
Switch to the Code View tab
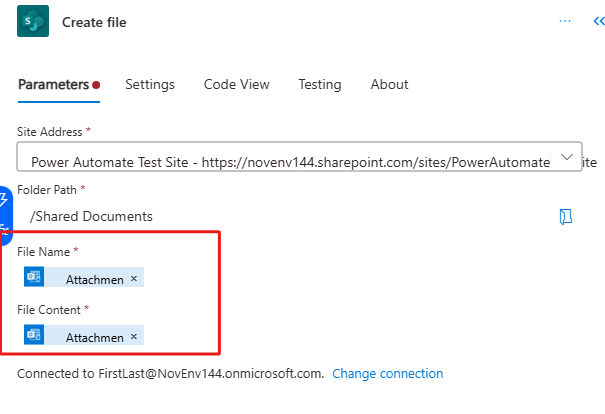236,84
